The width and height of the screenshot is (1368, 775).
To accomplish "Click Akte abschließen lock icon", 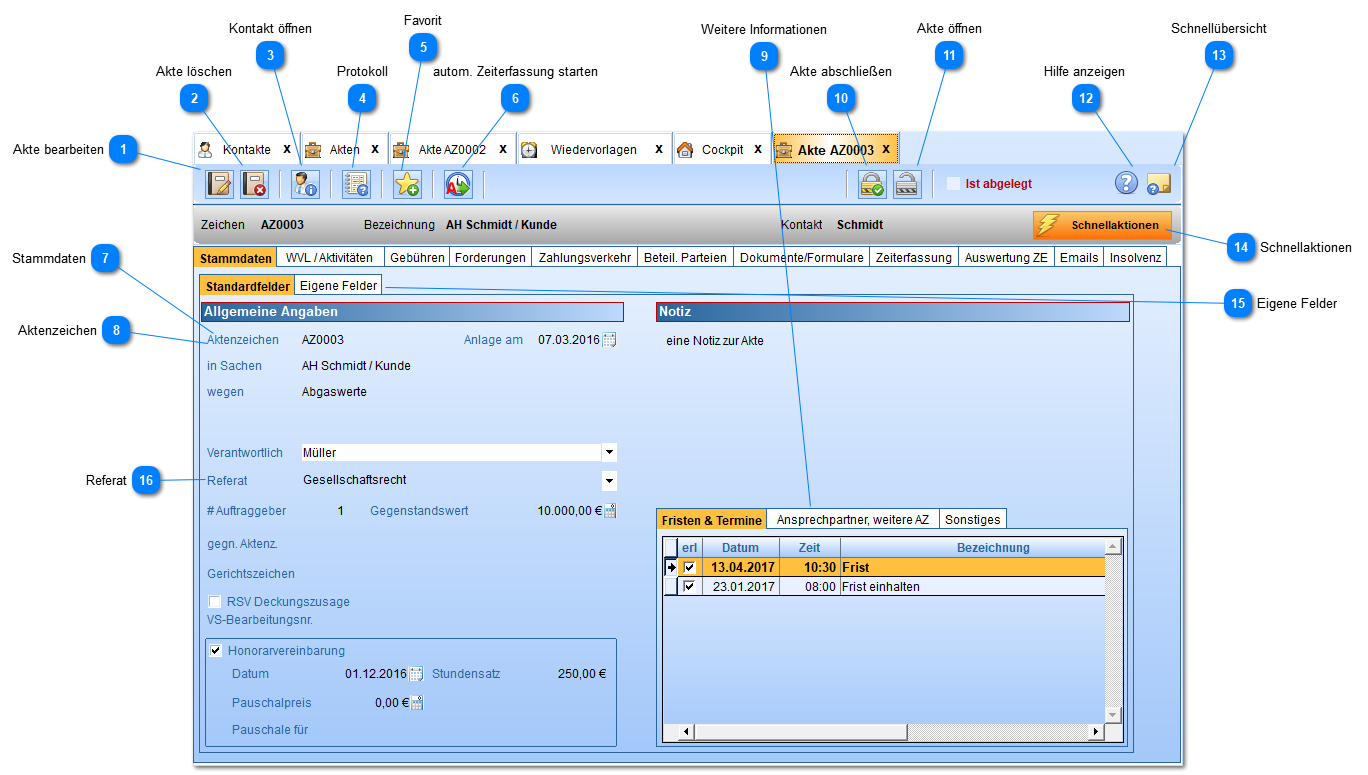I will click(x=872, y=184).
